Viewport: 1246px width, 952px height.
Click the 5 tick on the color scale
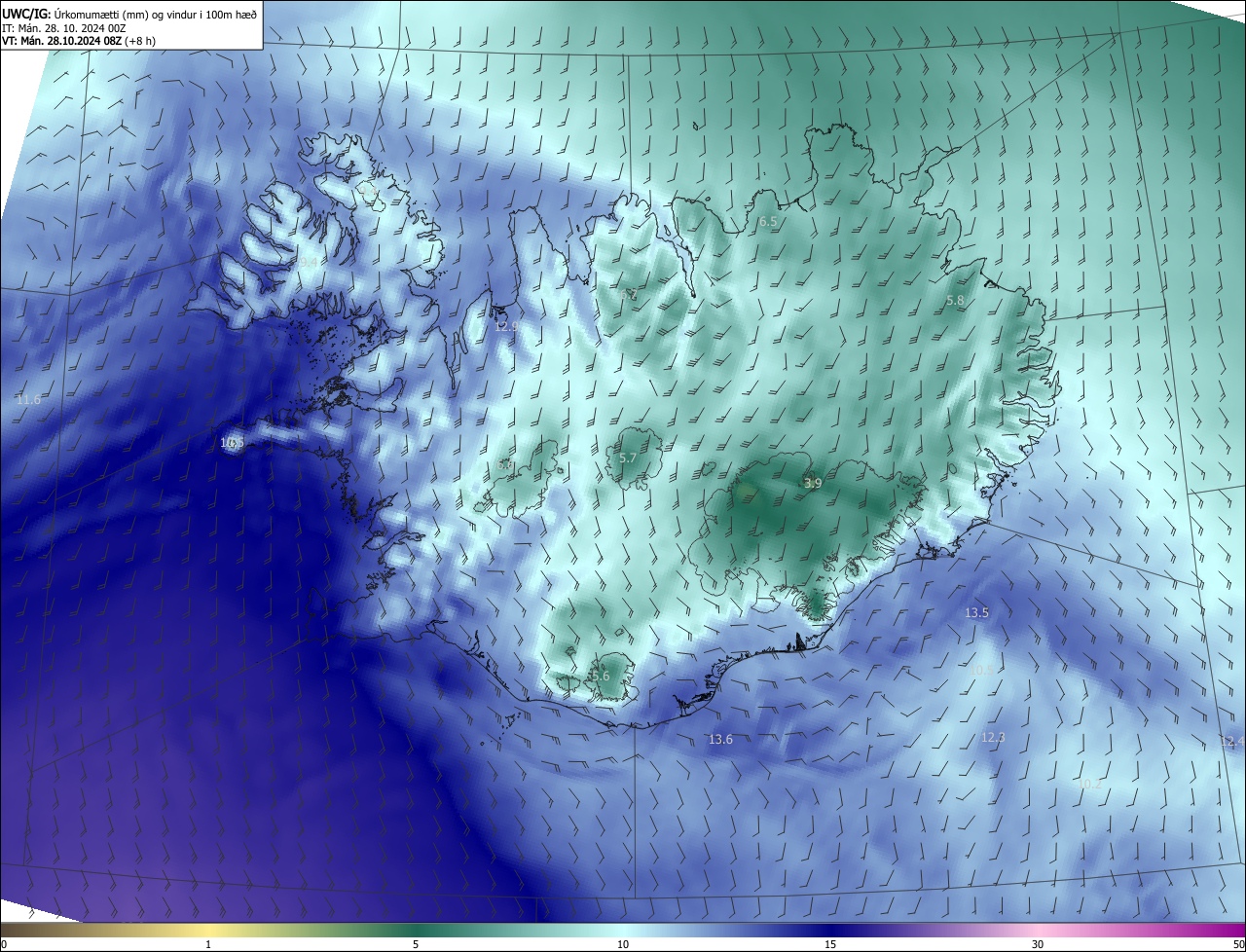(x=416, y=945)
